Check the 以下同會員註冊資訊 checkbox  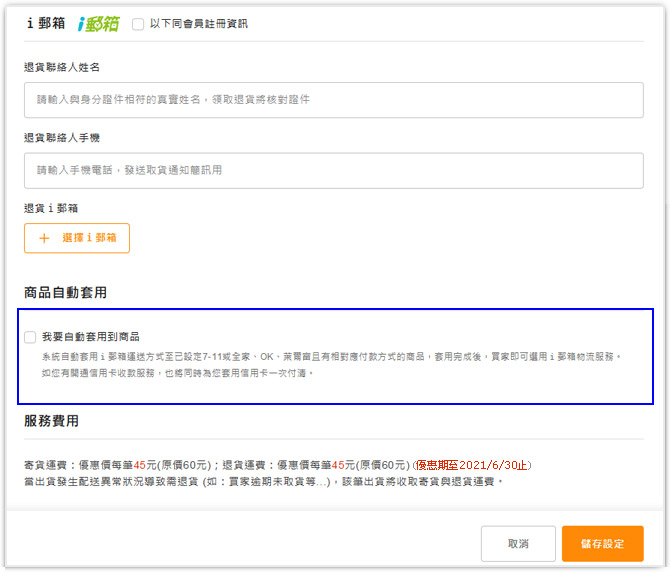[x=138, y=24]
